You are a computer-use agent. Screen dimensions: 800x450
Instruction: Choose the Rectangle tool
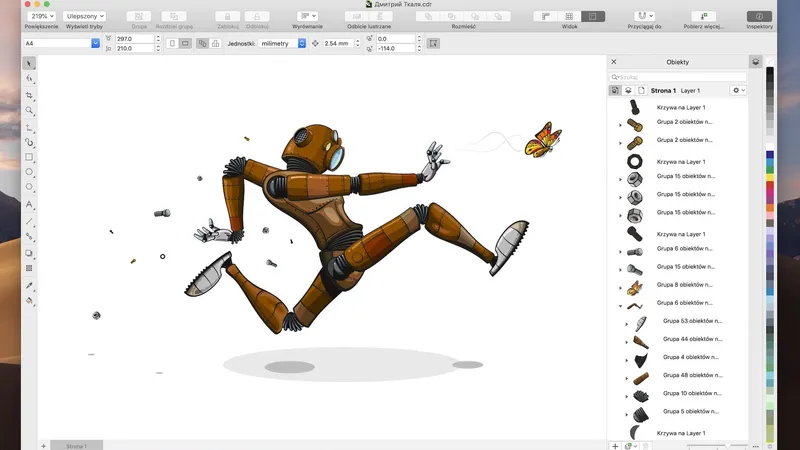pyautogui.click(x=29, y=157)
